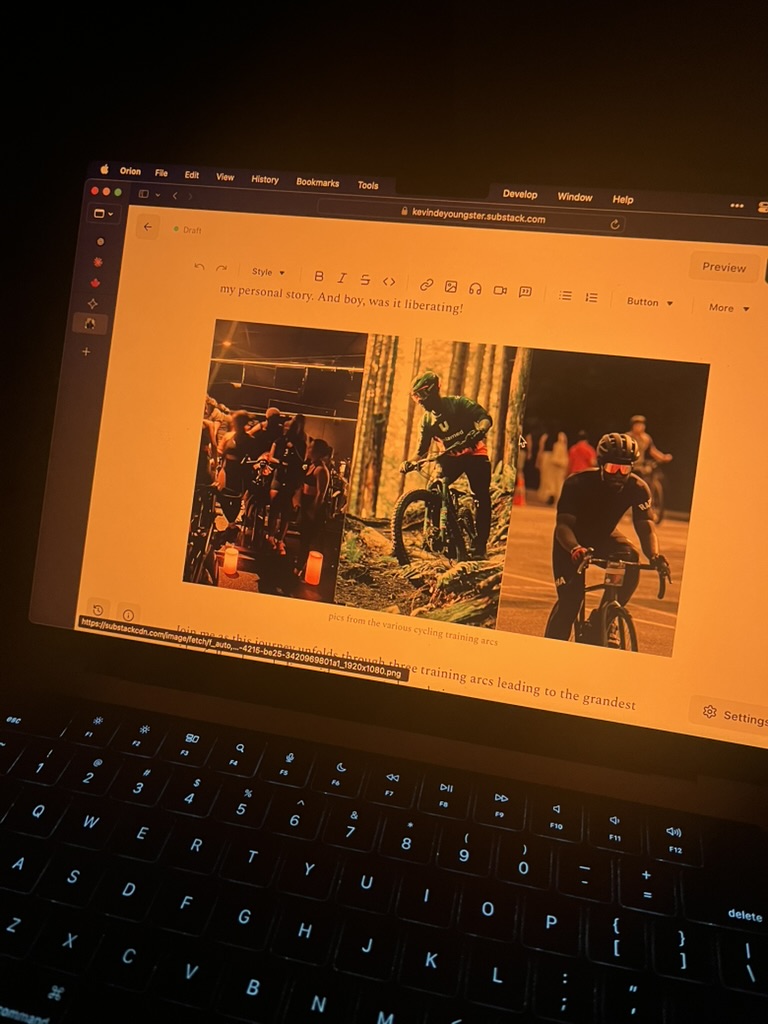Insert a code block
This screenshot has width=768, height=1024.
[389, 282]
